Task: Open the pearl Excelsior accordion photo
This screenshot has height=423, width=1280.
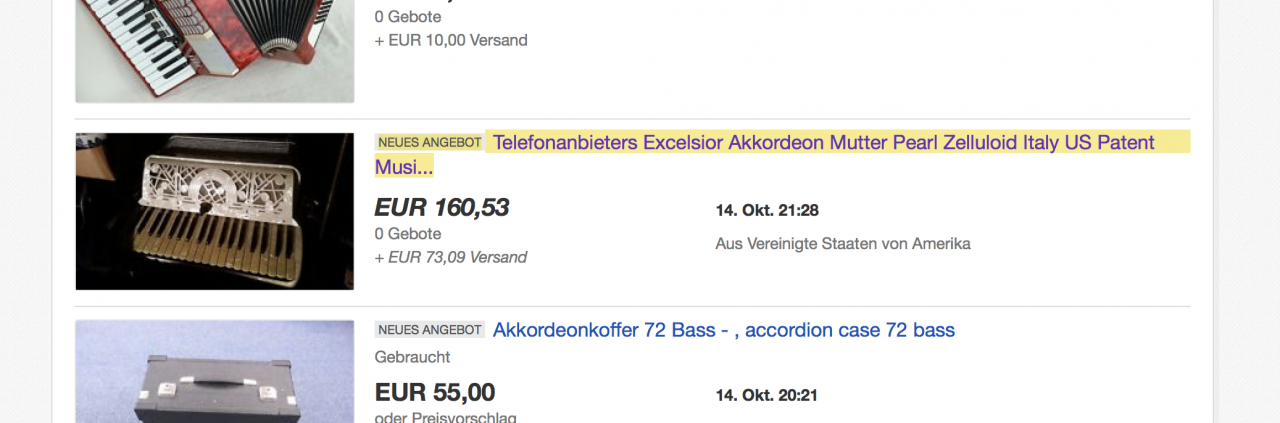Action: pyautogui.click(x=215, y=211)
